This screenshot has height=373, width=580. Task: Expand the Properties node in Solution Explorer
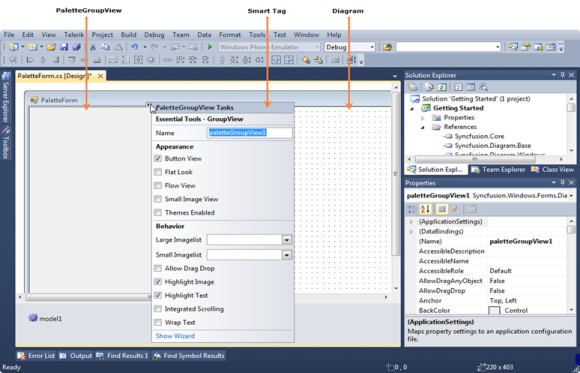click(x=423, y=118)
